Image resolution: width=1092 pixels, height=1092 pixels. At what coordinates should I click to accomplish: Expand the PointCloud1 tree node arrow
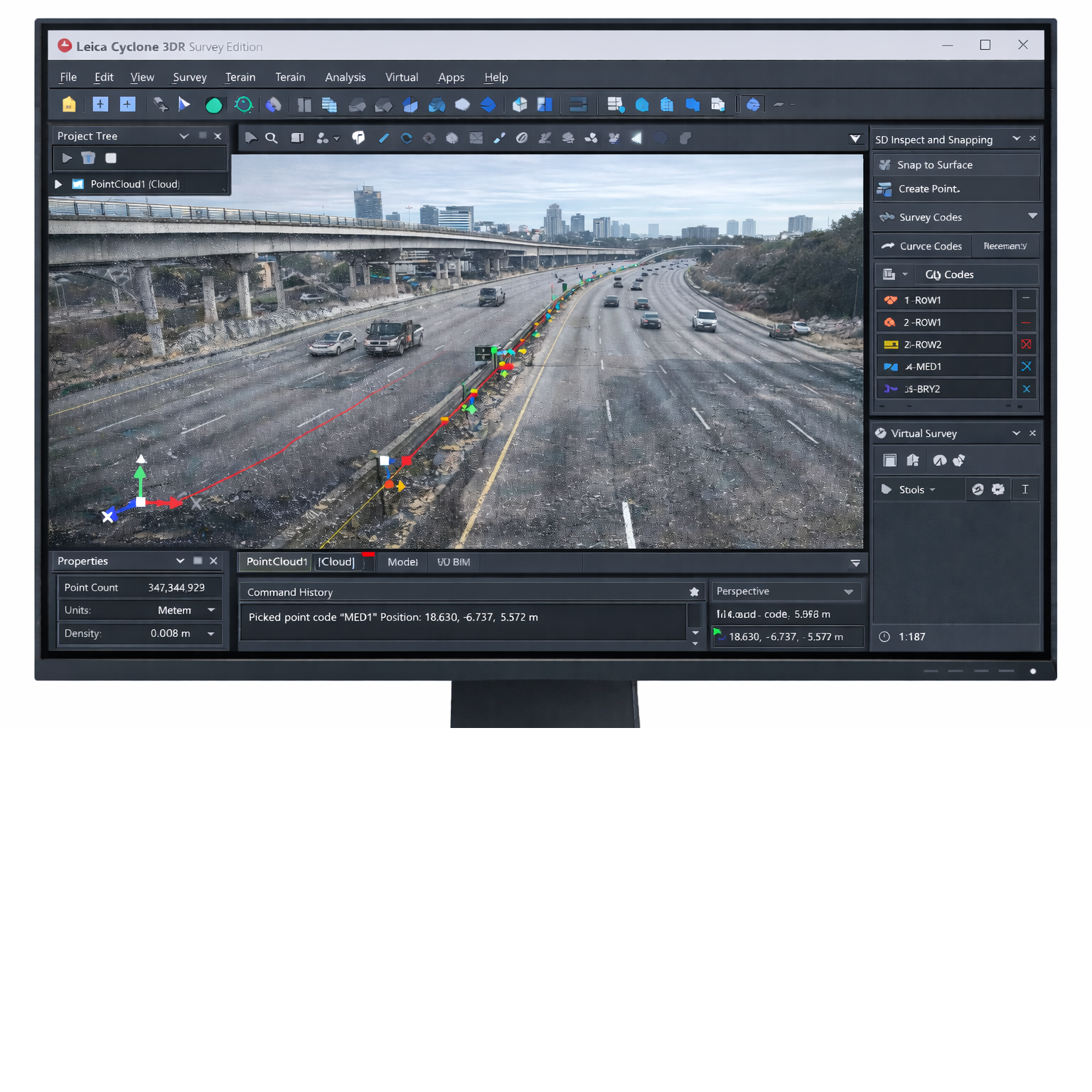pos(58,184)
